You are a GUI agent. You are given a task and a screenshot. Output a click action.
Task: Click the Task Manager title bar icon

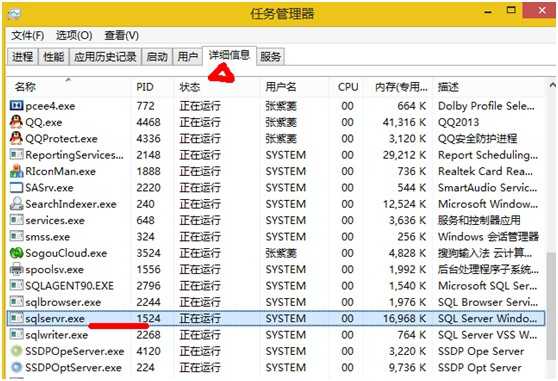(x=14, y=14)
